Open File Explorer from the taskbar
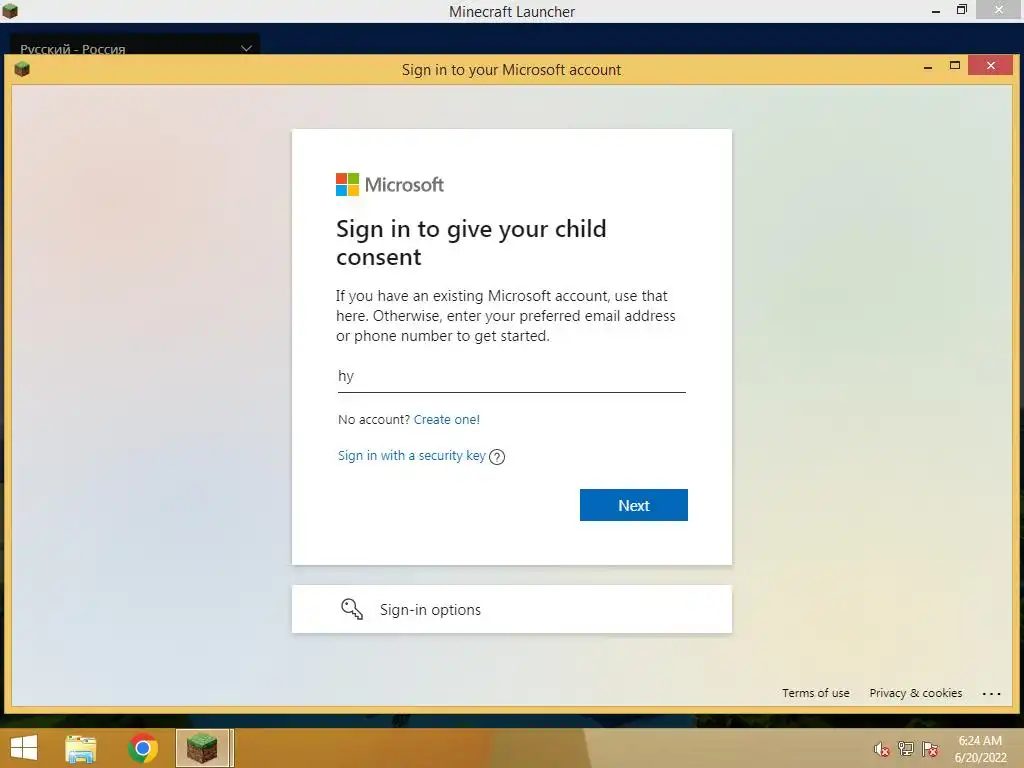 tap(80, 748)
